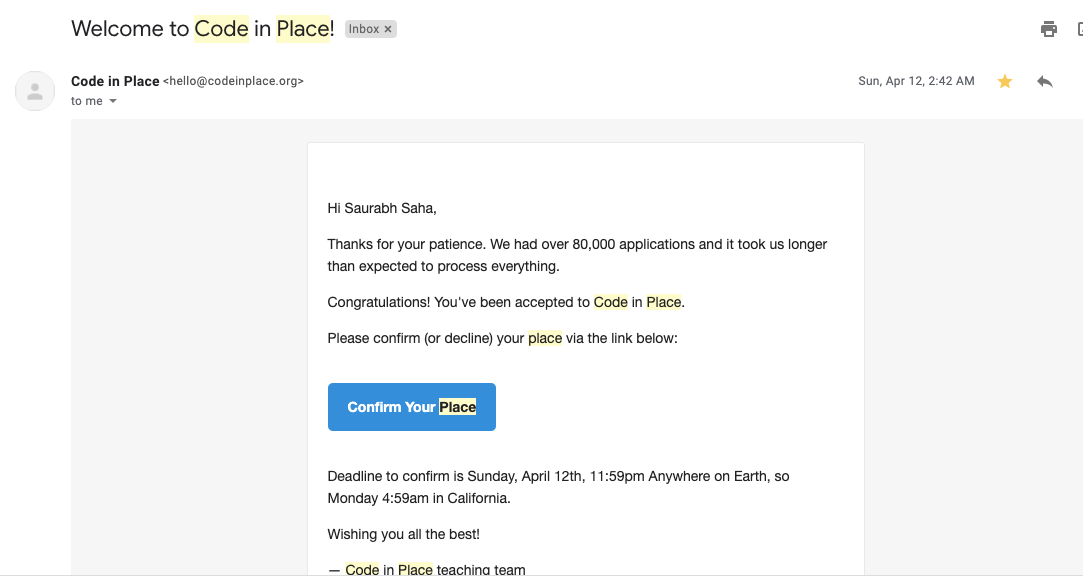Click 'Wishing you all the best!' line

[x=403, y=535]
